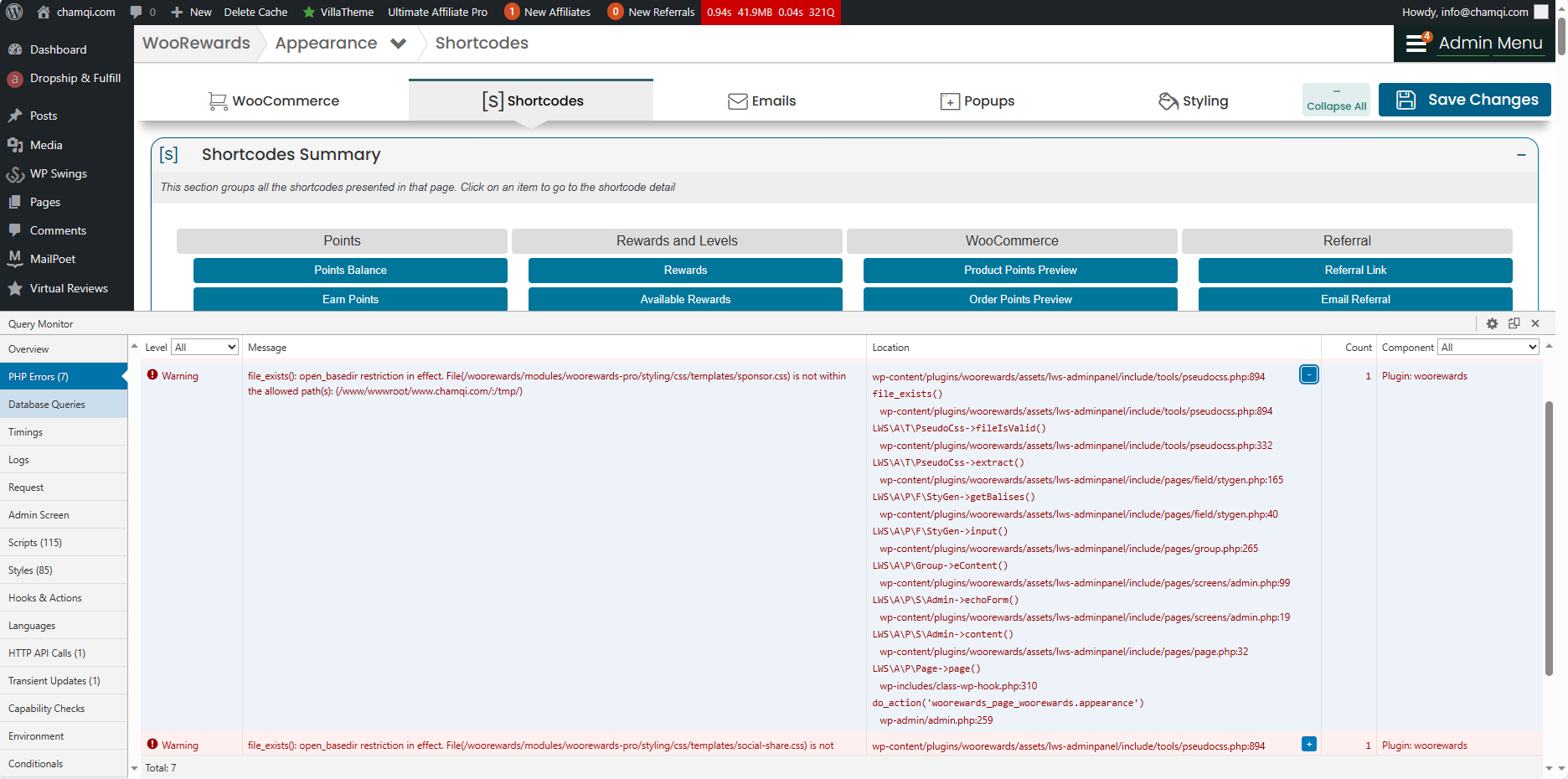1568x779 pixels.
Task: Open Product Points Preview shortcode
Action: click(x=1020, y=270)
